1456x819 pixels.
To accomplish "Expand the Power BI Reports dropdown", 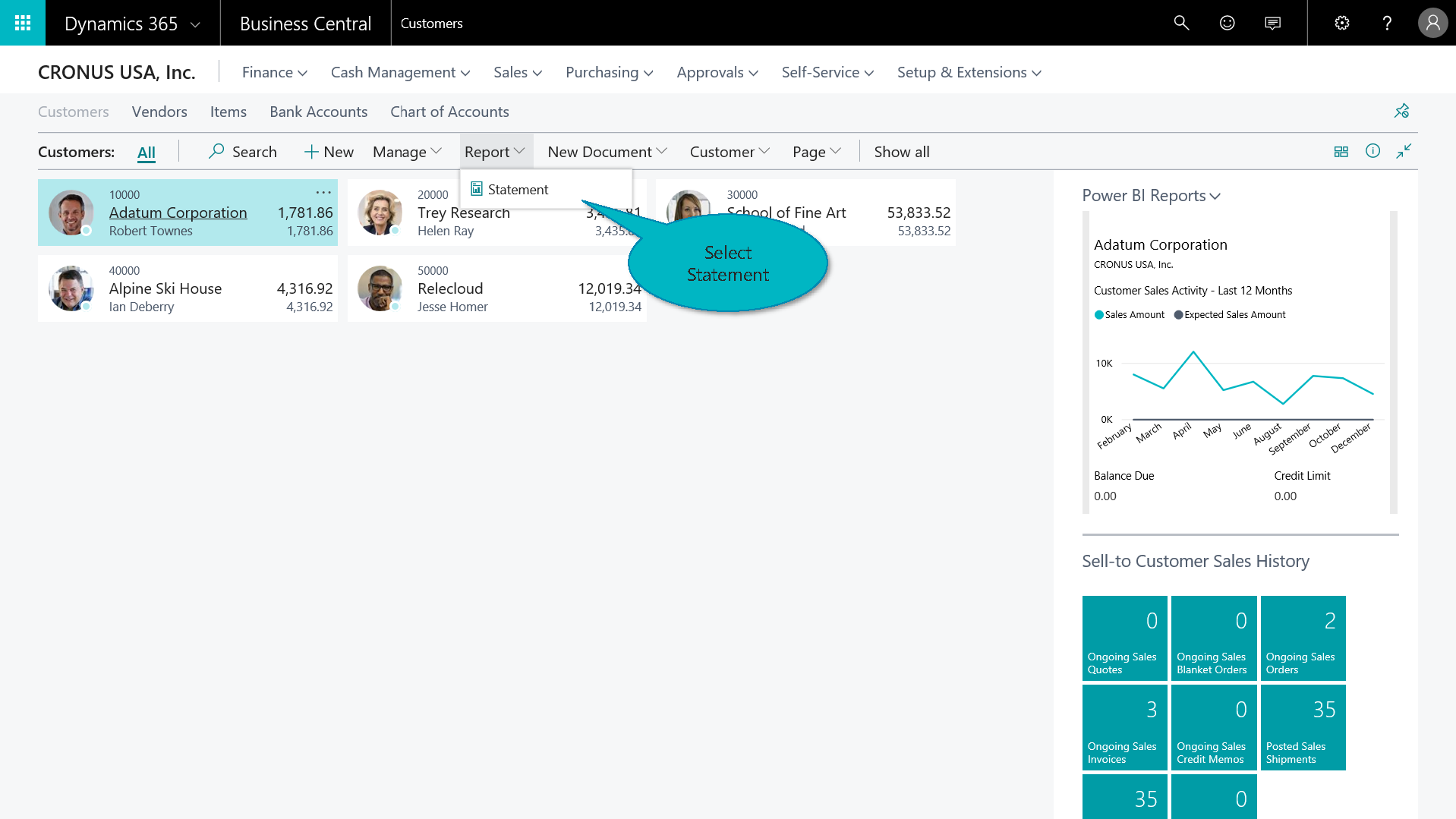I will pyautogui.click(x=1151, y=196).
